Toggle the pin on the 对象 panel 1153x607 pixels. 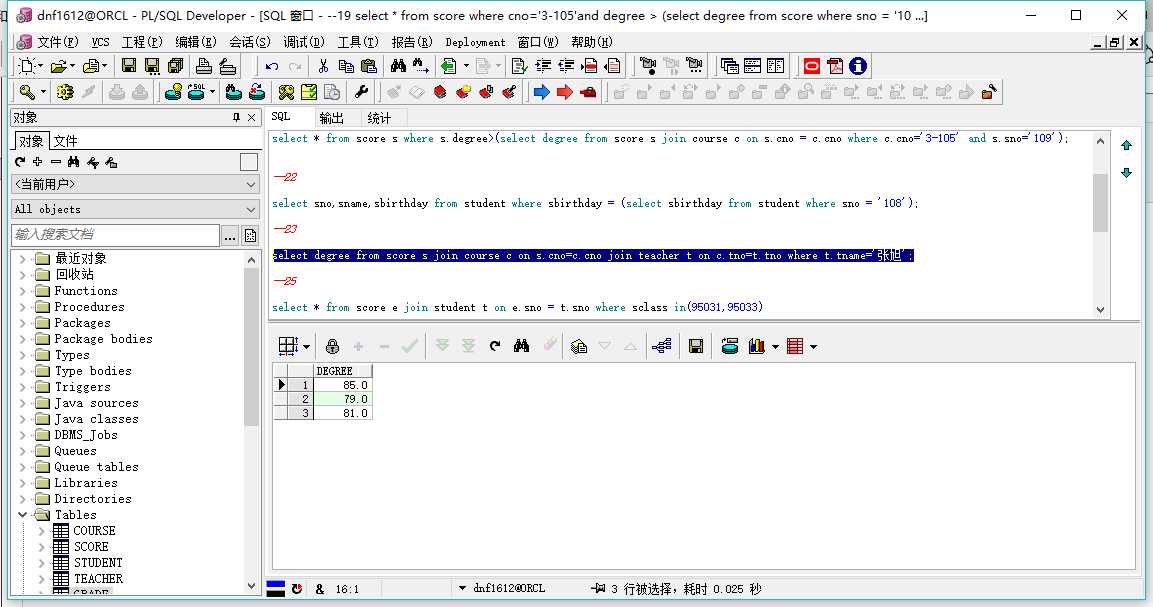point(236,118)
